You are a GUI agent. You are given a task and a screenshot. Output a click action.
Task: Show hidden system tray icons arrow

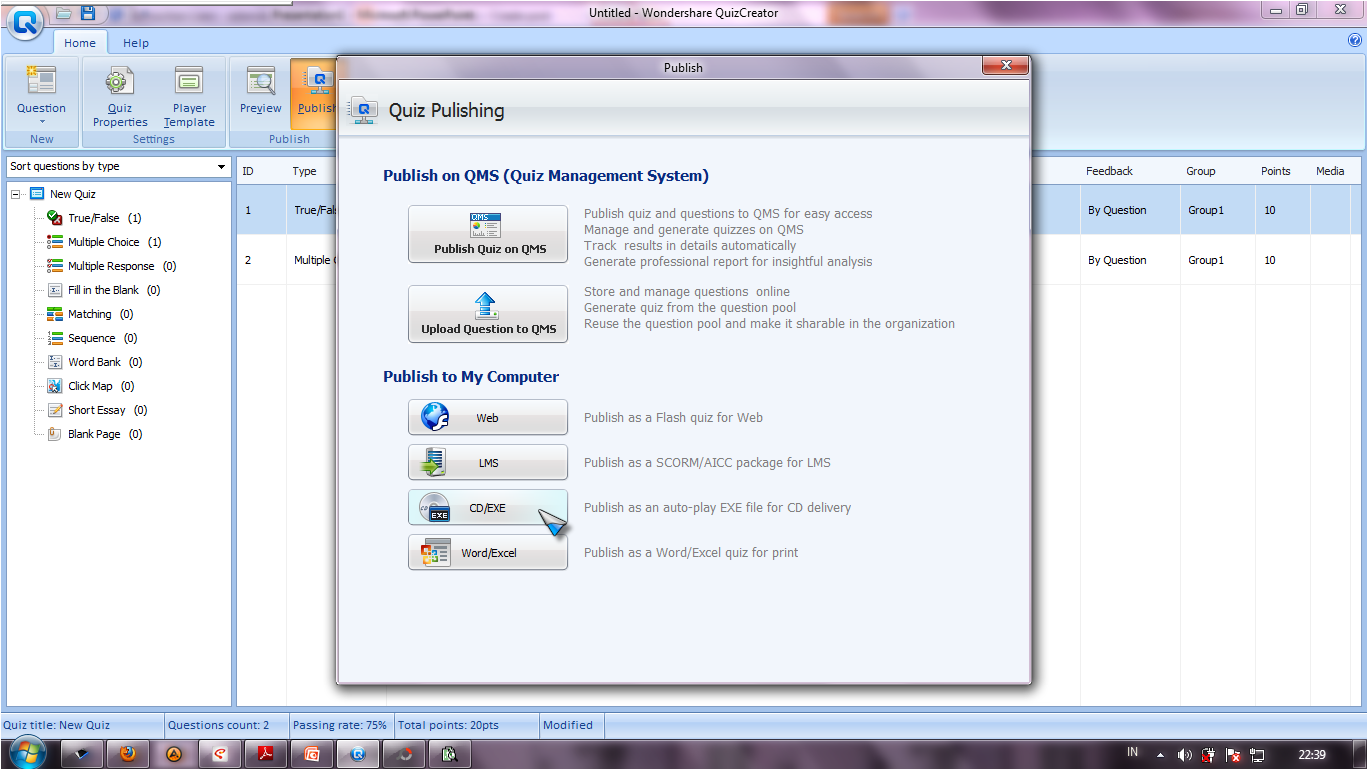tap(1160, 755)
